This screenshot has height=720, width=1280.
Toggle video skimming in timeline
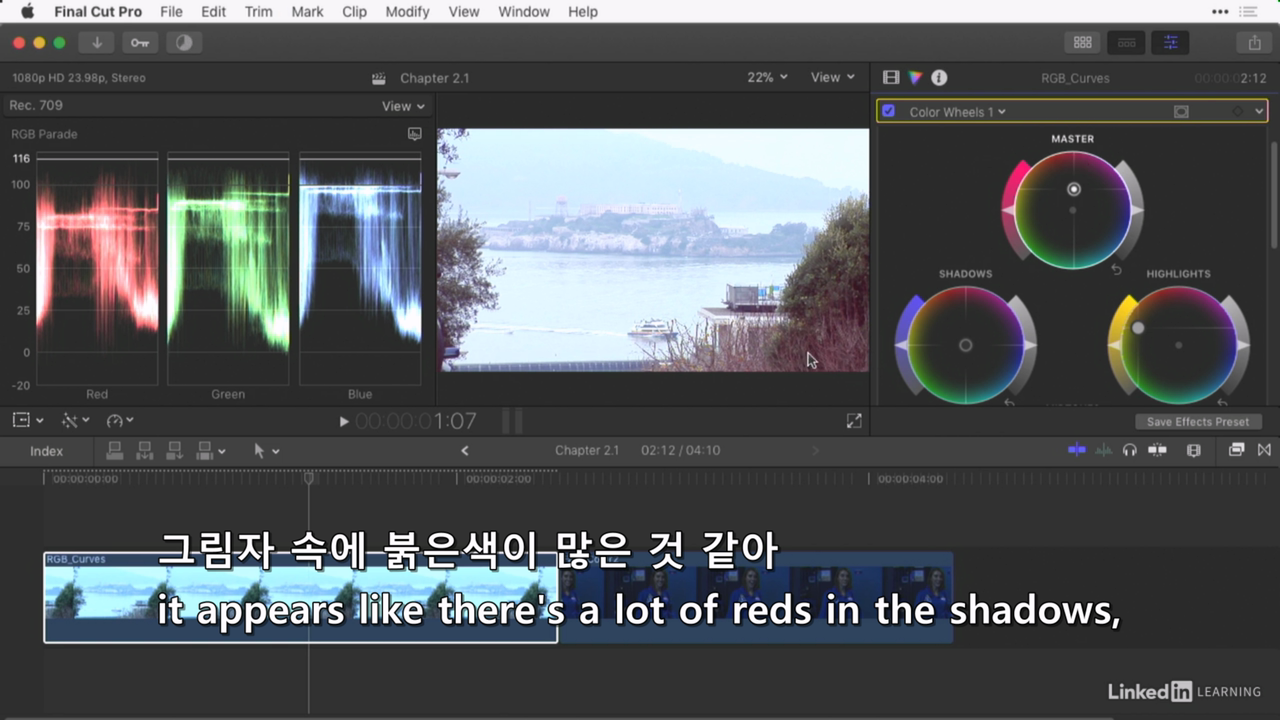tap(1077, 450)
